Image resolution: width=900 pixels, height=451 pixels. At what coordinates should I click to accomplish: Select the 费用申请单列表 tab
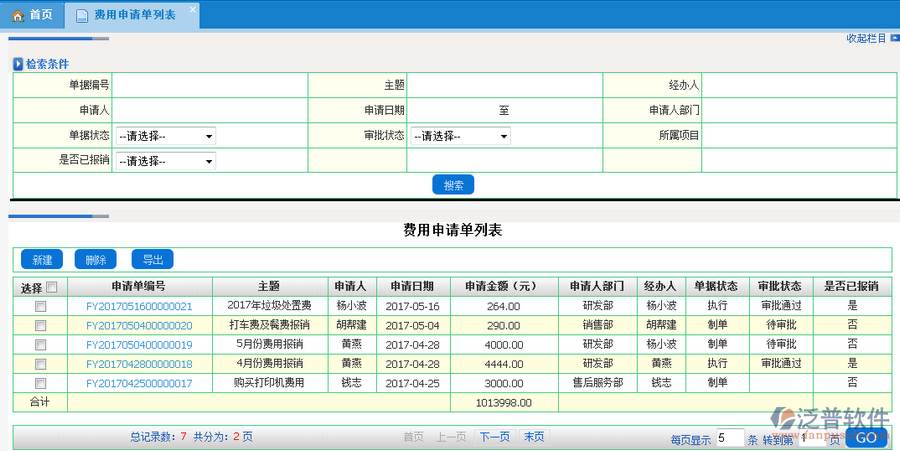click(133, 15)
